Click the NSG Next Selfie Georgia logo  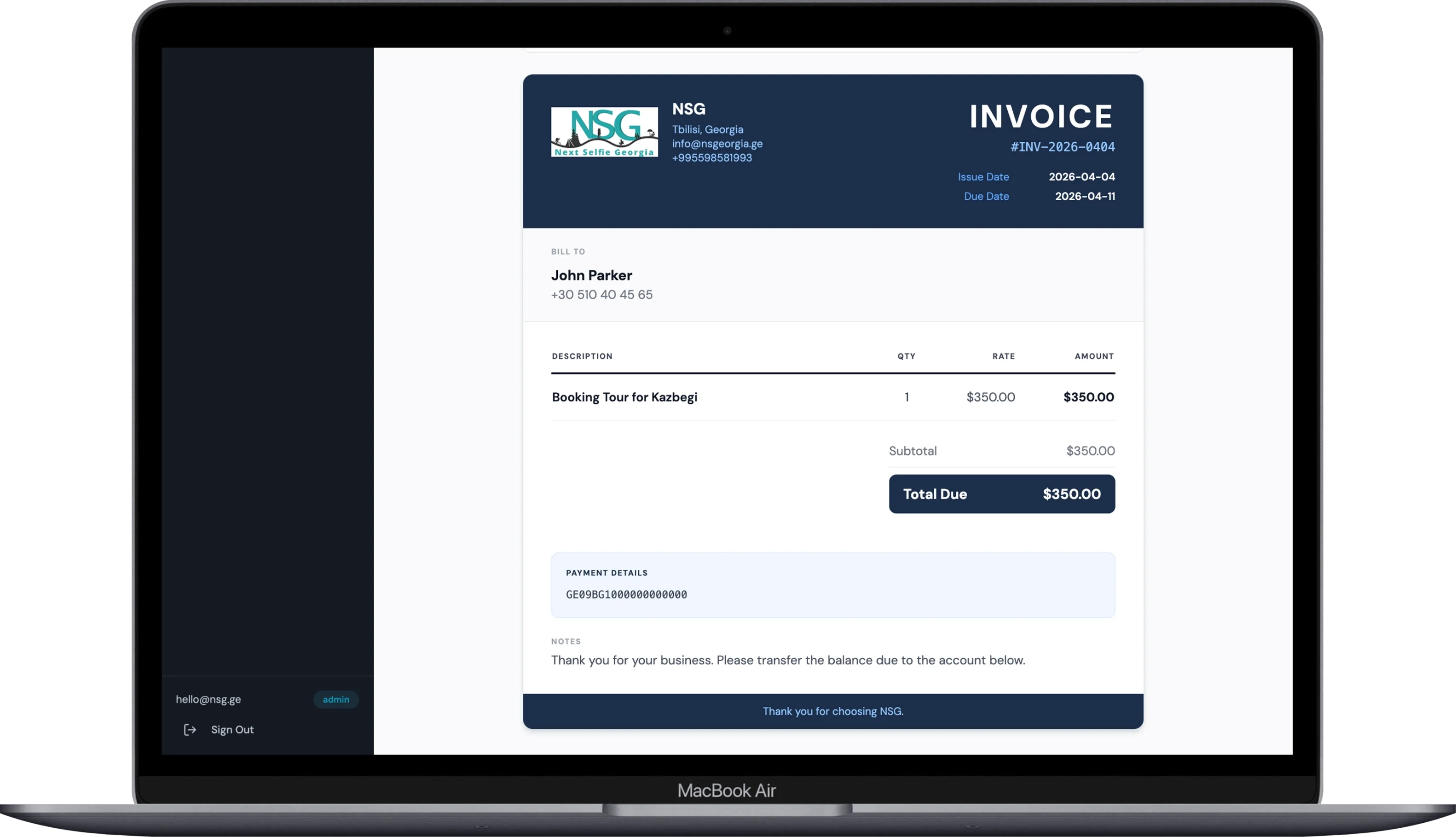pos(605,132)
